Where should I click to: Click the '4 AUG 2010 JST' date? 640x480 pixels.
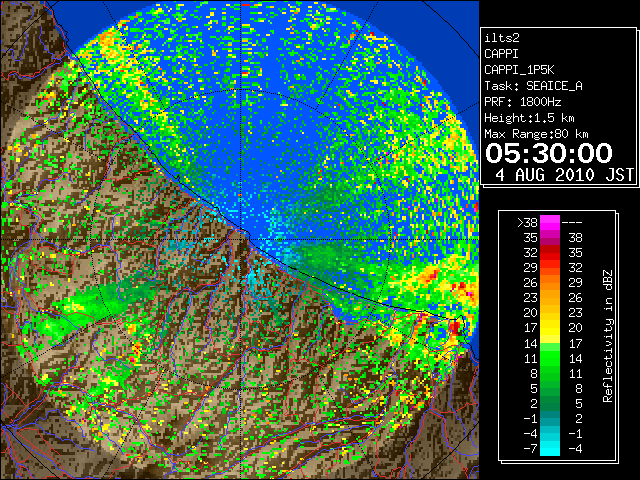point(564,175)
